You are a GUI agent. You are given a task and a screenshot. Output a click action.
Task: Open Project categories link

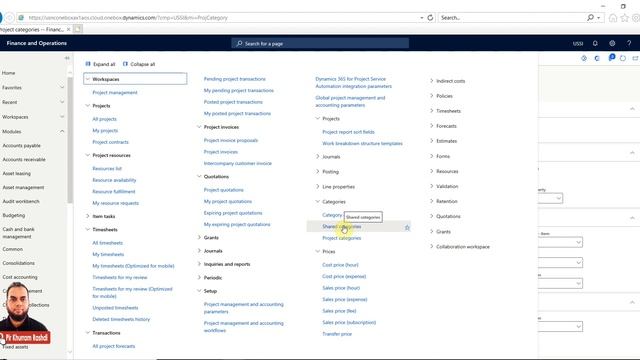342,238
